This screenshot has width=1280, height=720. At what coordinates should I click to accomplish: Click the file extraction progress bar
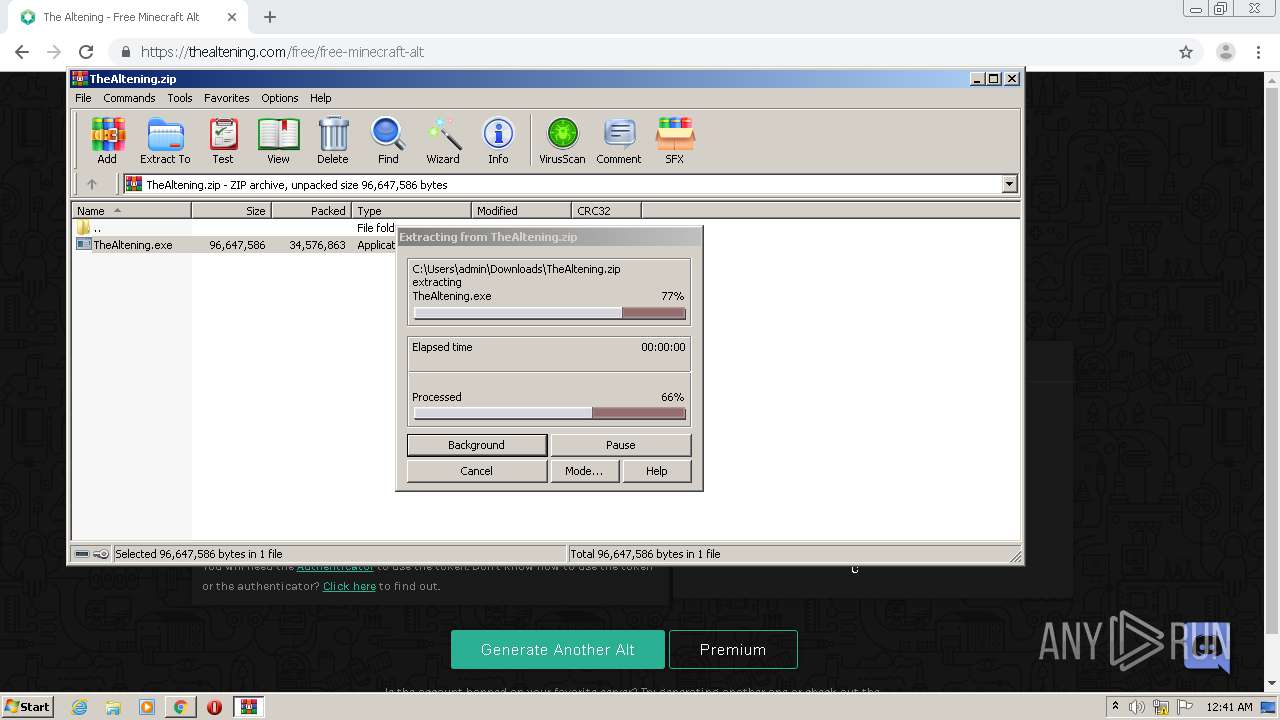(x=550, y=313)
